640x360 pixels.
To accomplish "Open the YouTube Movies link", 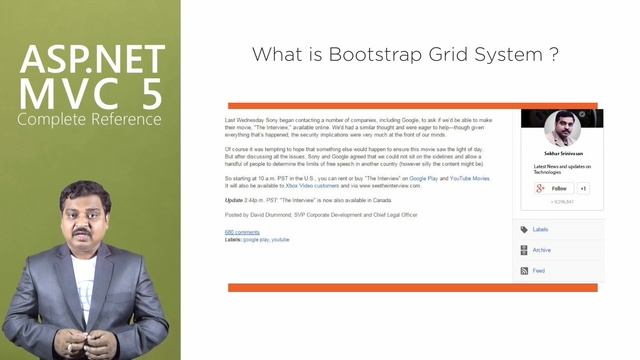I will [469, 178].
